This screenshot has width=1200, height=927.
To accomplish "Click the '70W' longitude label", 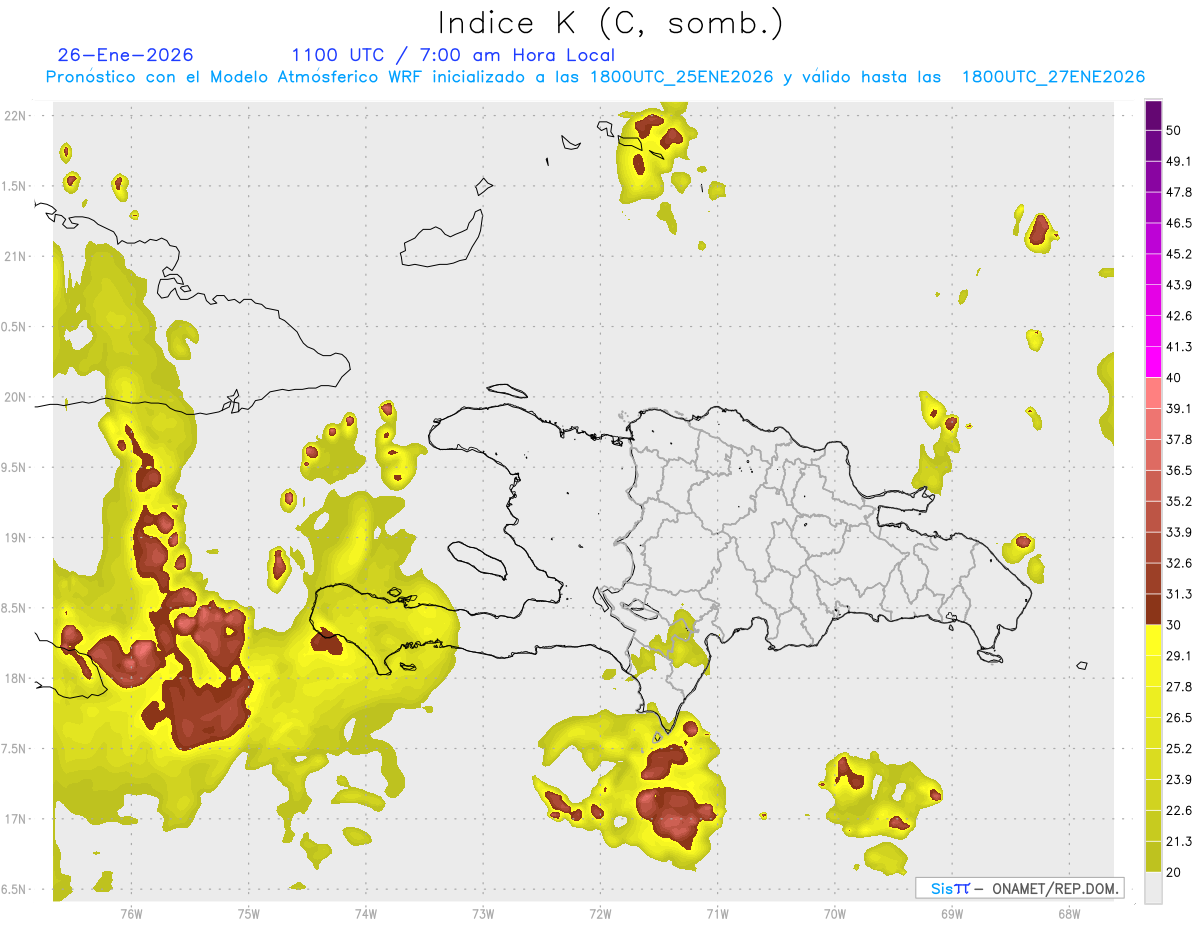I will (x=834, y=914).
